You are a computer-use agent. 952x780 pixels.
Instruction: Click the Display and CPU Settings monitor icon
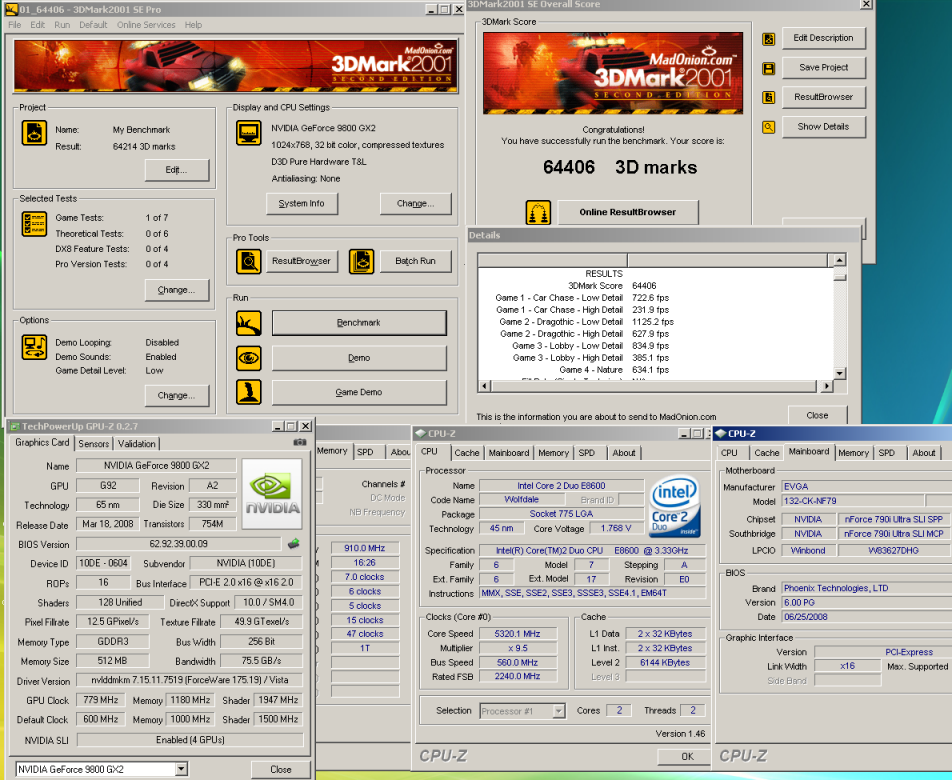click(249, 133)
